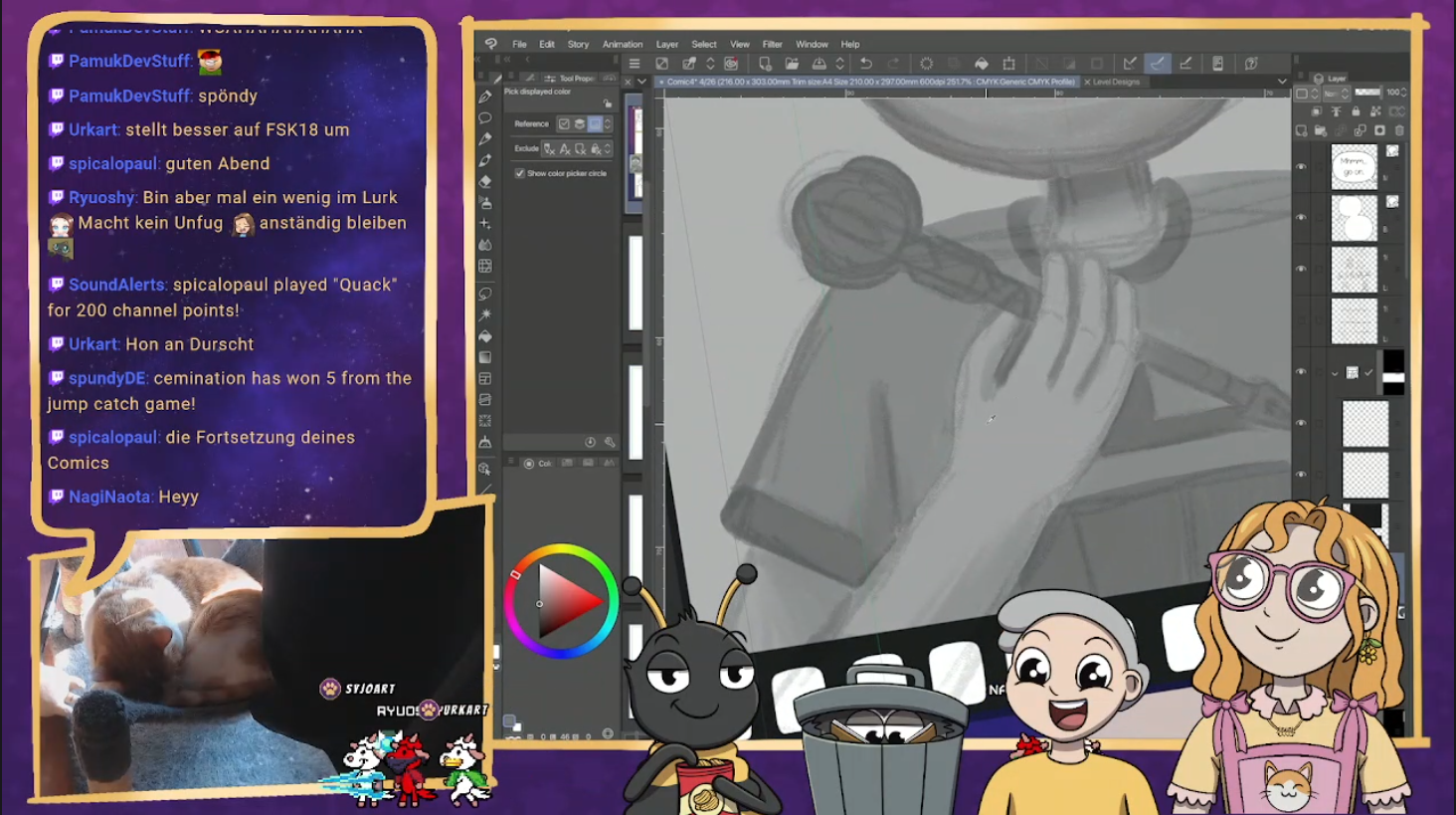Click the Clear burst icon in command bar
Viewport: 1456px width, 815px height.
926,64
